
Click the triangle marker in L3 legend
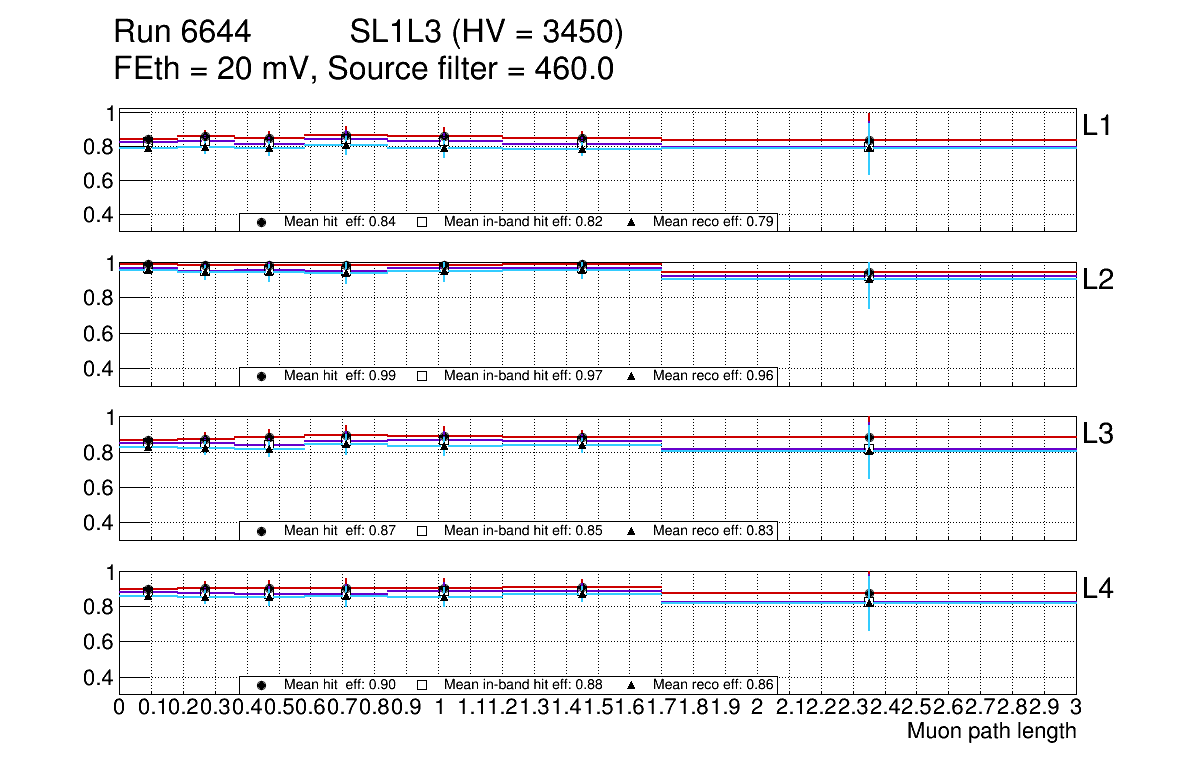[632, 531]
